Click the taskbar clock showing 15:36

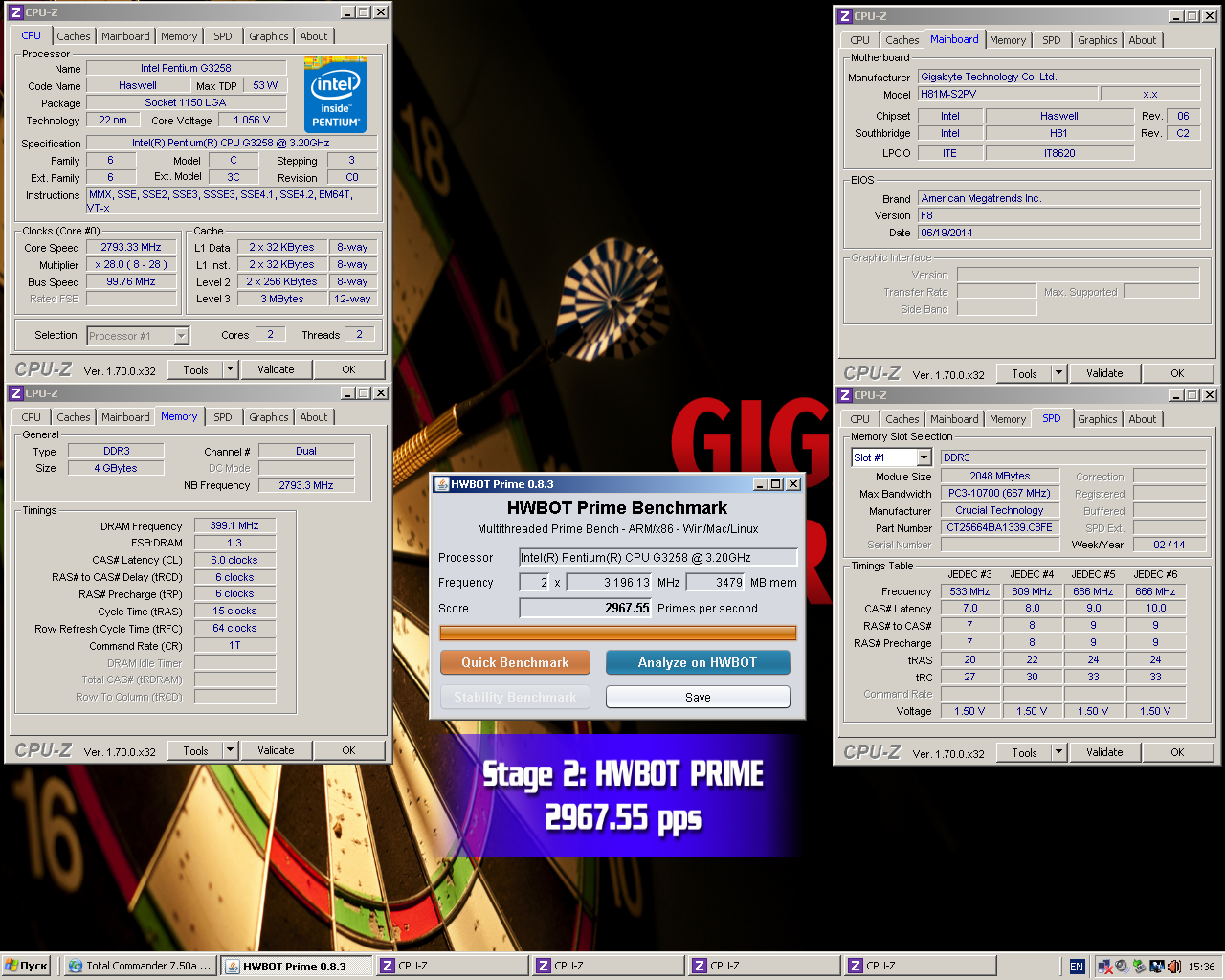[x=1201, y=967]
